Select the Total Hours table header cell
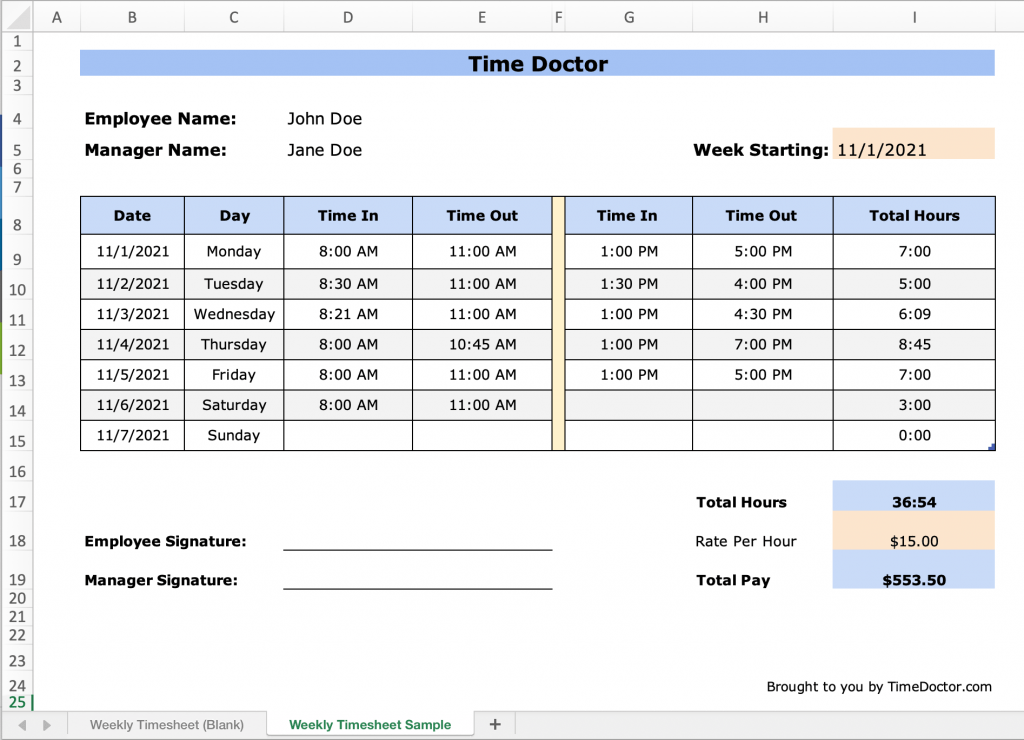This screenshot has width=1024, height=740. point(914,216)
